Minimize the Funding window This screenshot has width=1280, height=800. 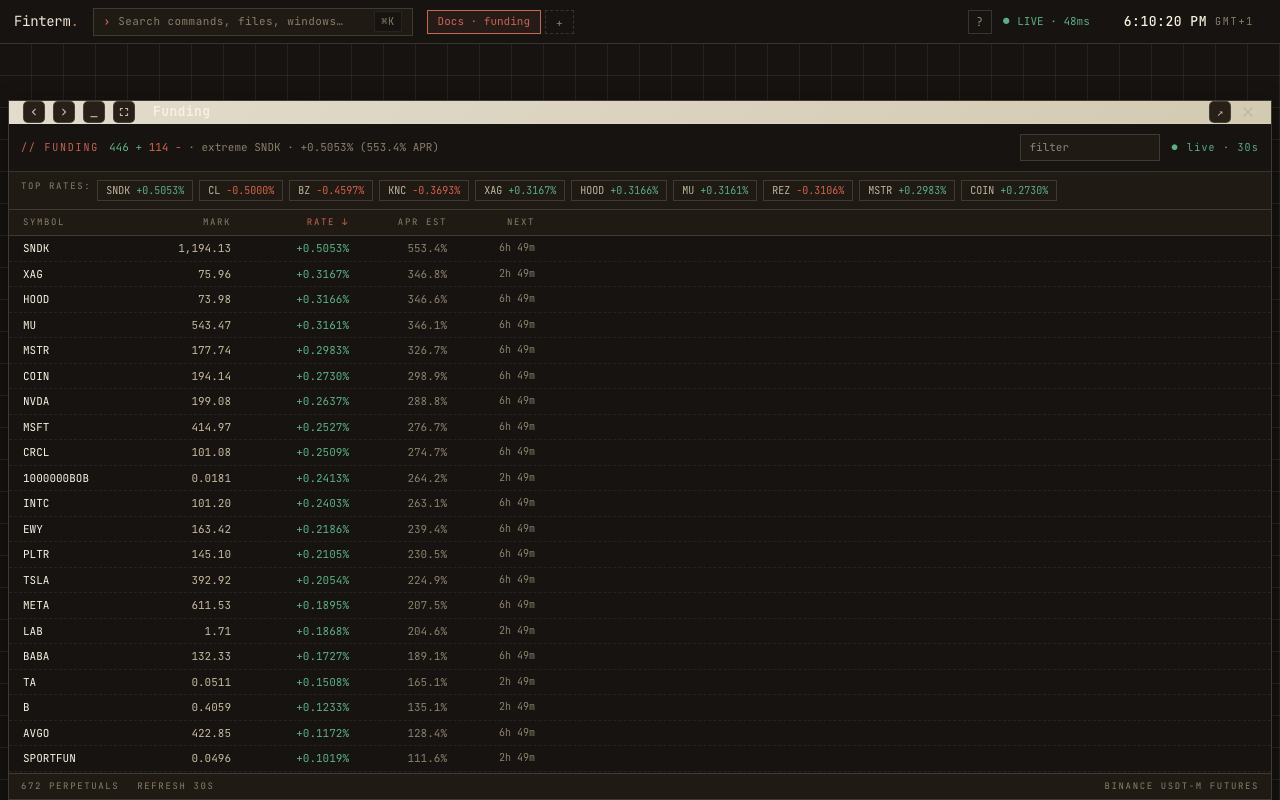pyautogui.click(x=94, y=112)
